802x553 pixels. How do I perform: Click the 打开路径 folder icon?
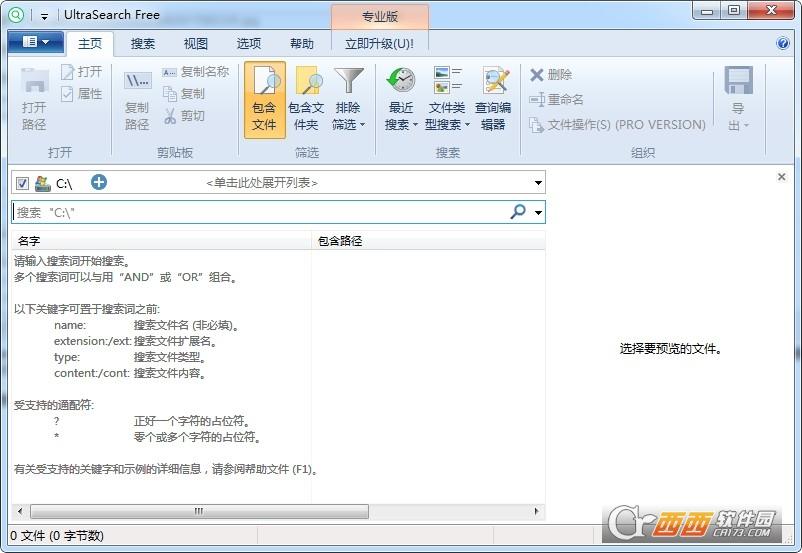click(34, 99)
